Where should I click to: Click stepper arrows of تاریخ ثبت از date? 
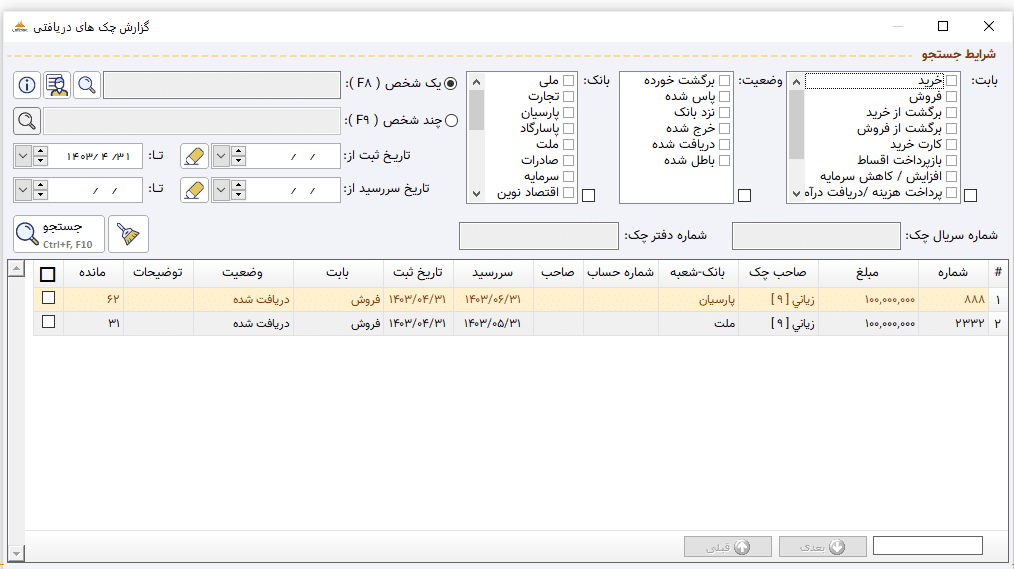[x=239, y=156]
